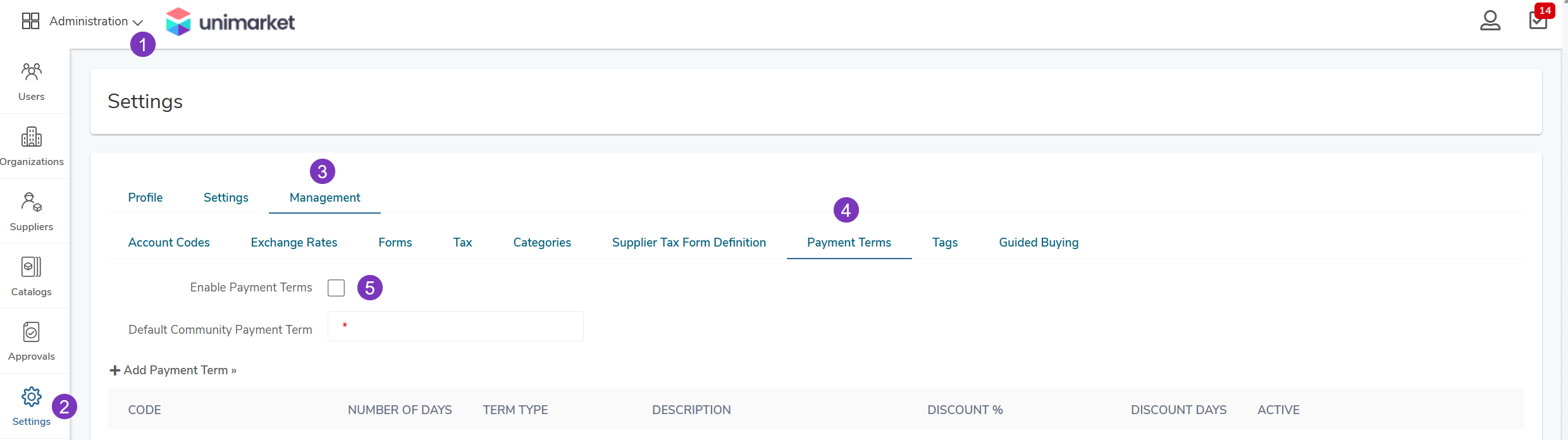The image size is (1568, 440).
Task: Open the Guided Buying sub-tab
Action: tap(1039, 243)
